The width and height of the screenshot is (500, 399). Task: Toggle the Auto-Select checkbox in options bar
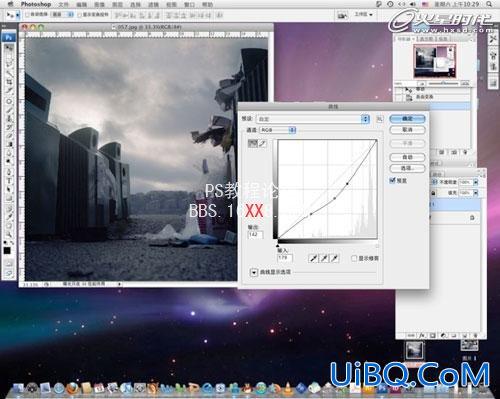coord(28,15)
